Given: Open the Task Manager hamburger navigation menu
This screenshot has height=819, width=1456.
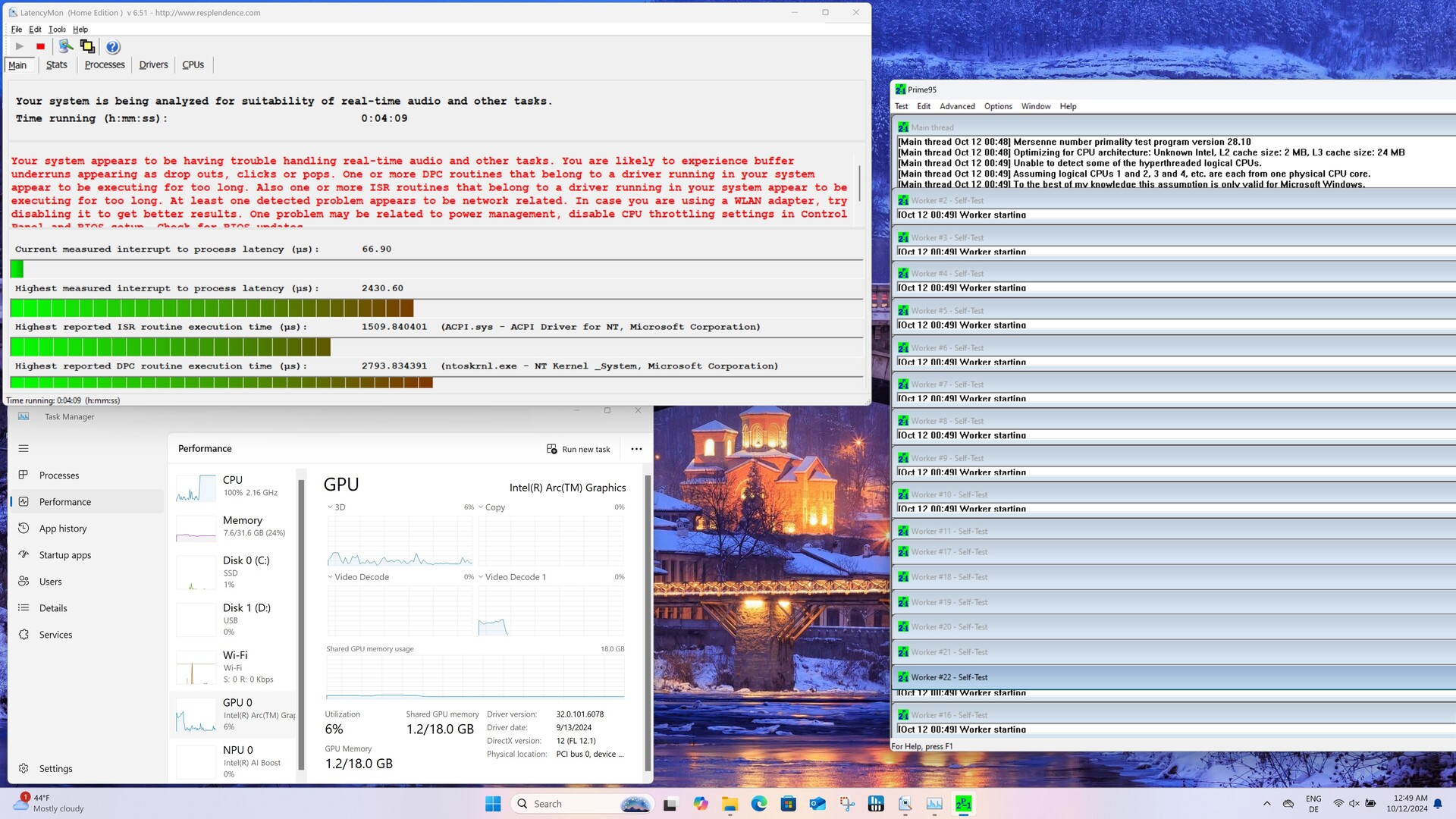Looking at the screenshot, I should 24,448.
